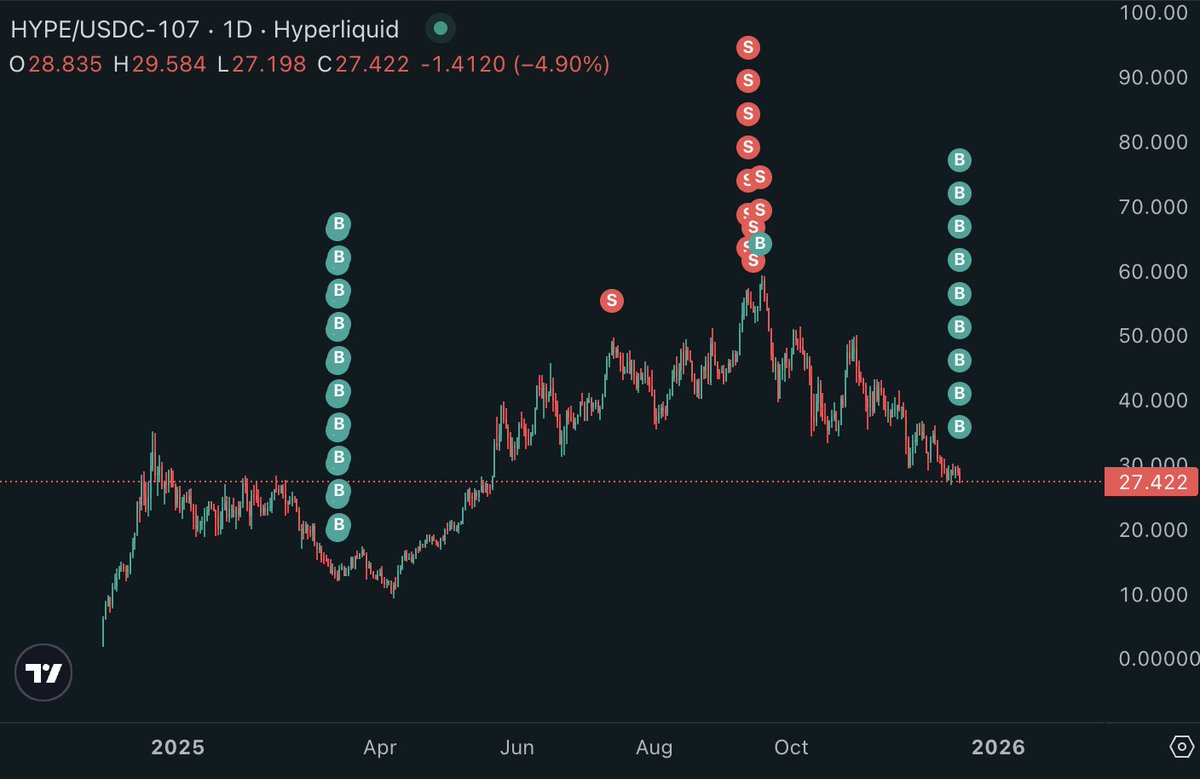Click the change value −1.4120 (−4.90%)
The height and width of the screenshot is (779, 1200).
514,65
